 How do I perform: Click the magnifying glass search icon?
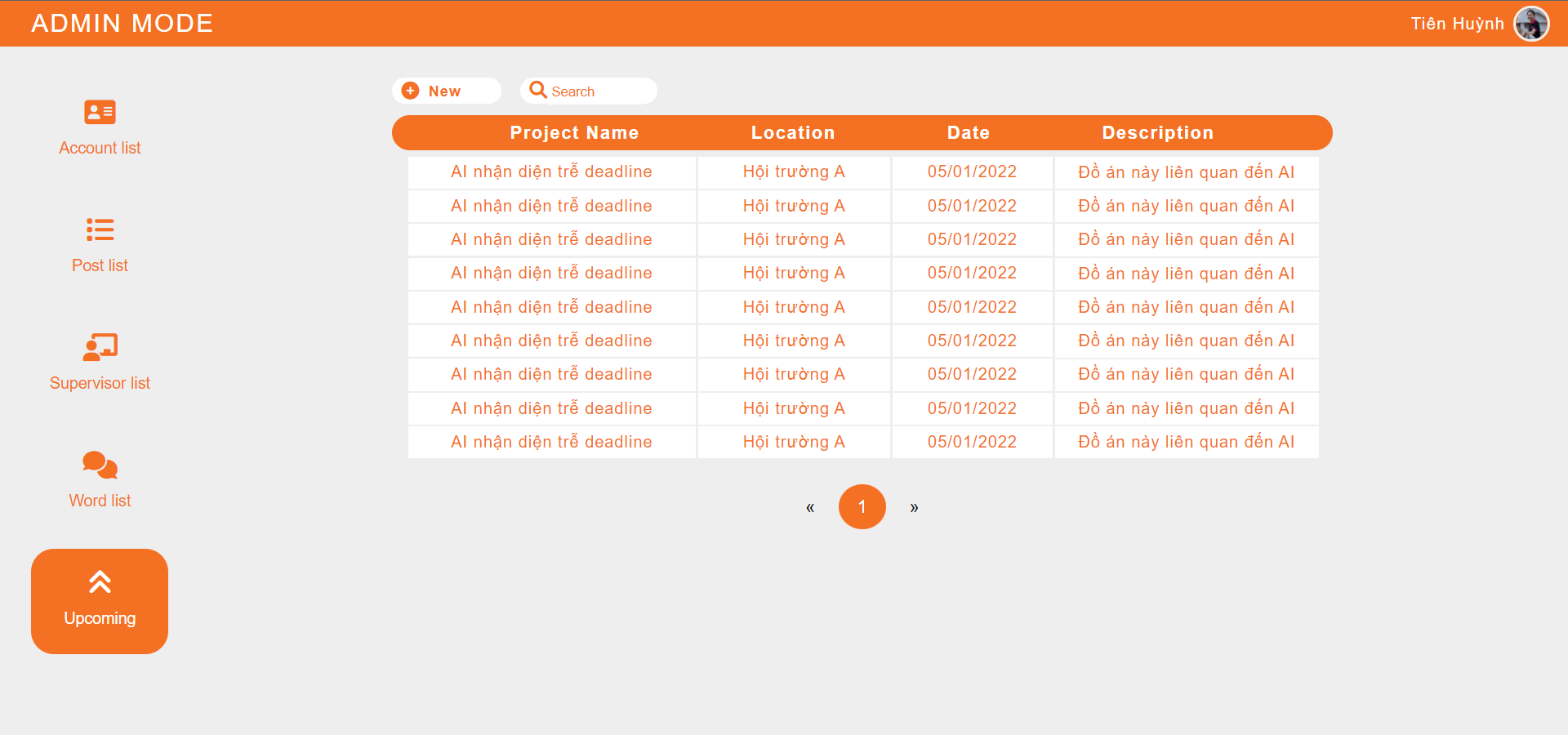[x=537, y=90]
